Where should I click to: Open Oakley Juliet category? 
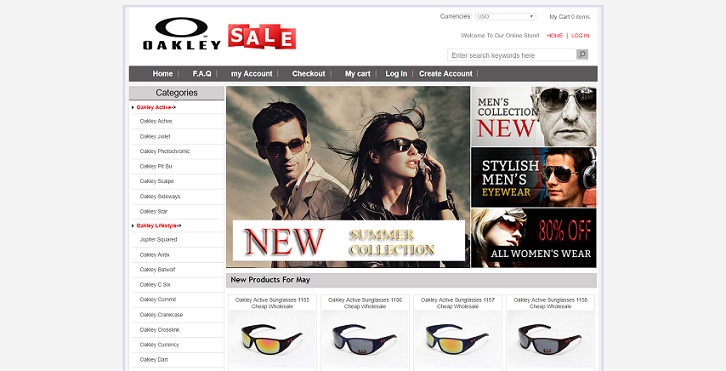coord(155,137)
